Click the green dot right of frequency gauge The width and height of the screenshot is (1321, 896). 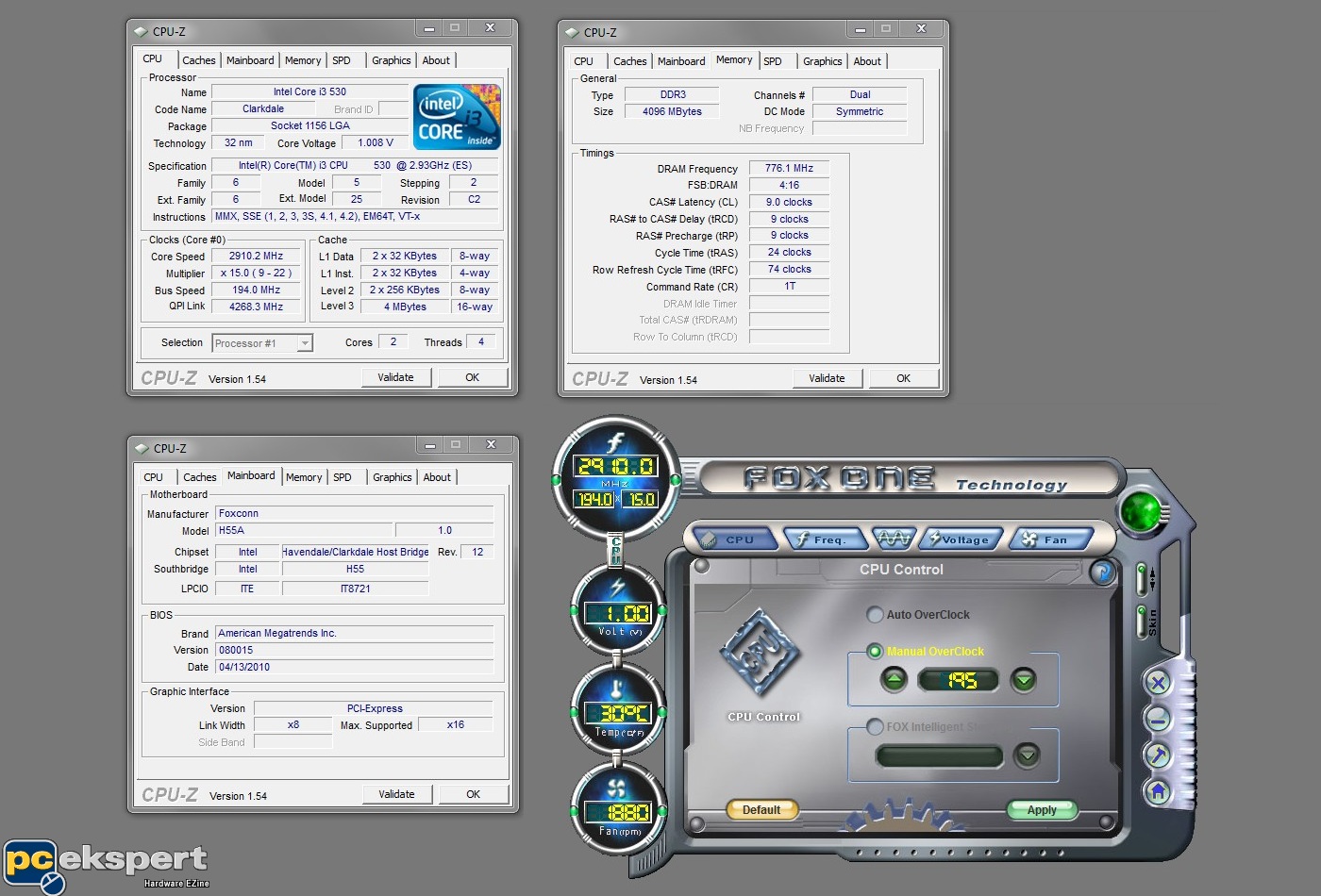(x=676, y=479)
